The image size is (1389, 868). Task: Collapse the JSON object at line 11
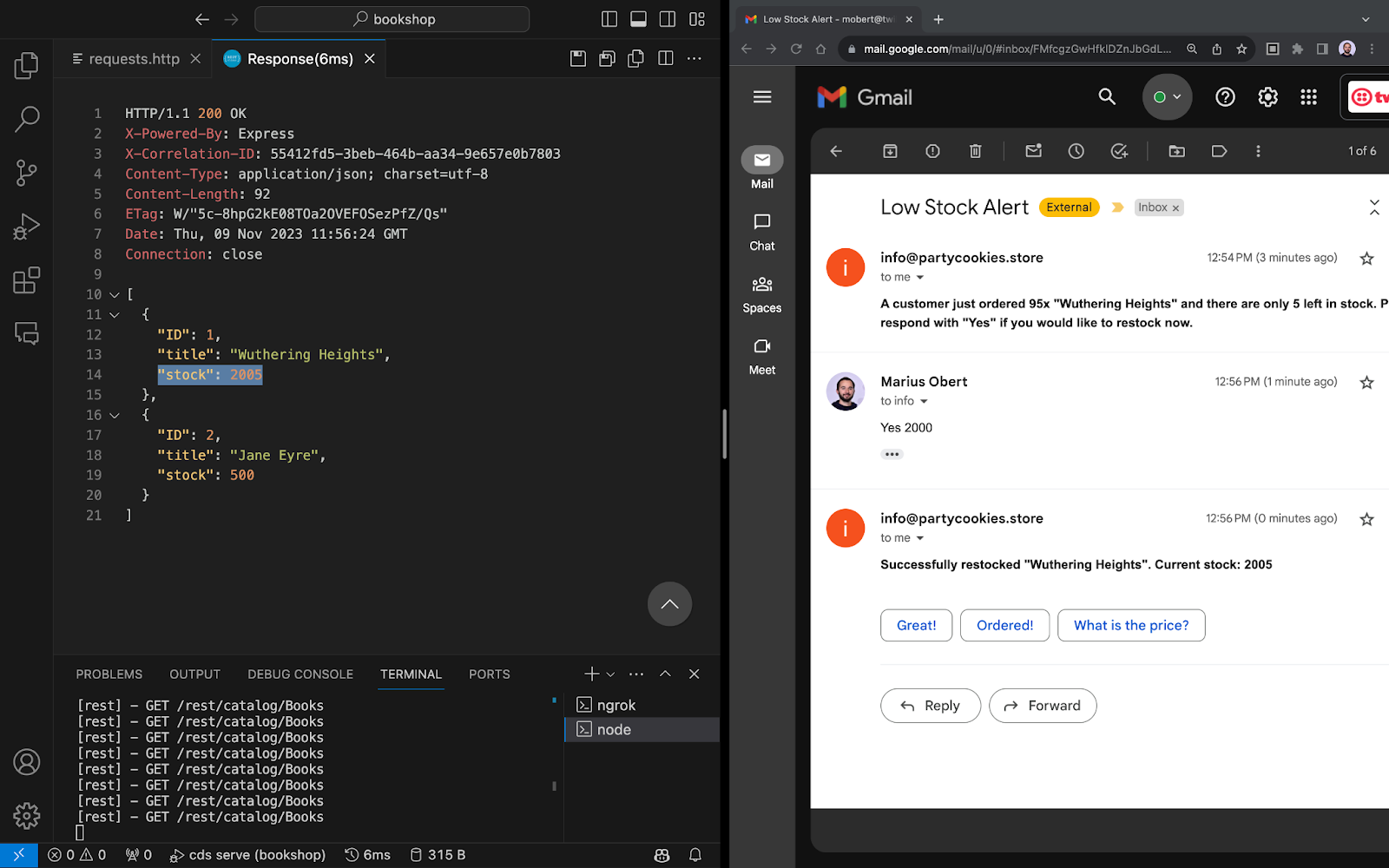click(115, 315)
